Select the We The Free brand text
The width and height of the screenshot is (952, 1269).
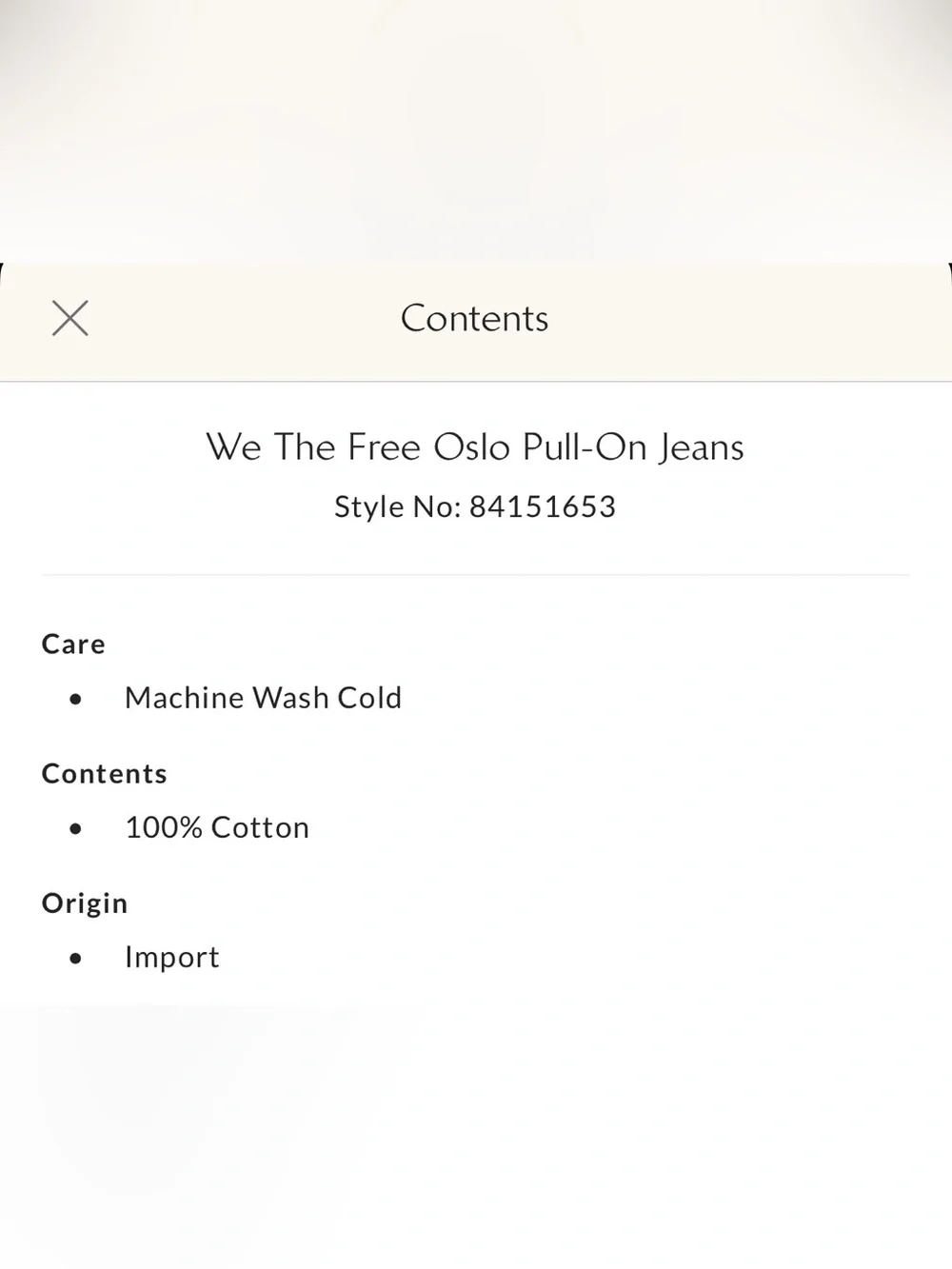pyautogui.click(x=314, y=446)
